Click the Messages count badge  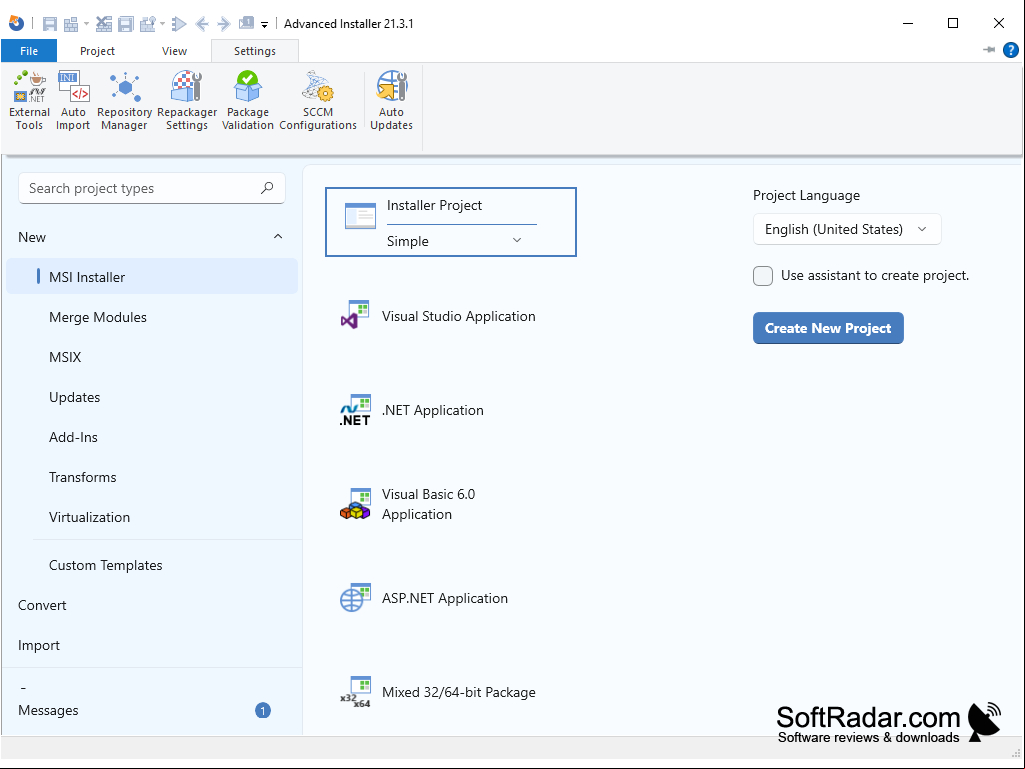pyautogui.click(x=263, y=710)
